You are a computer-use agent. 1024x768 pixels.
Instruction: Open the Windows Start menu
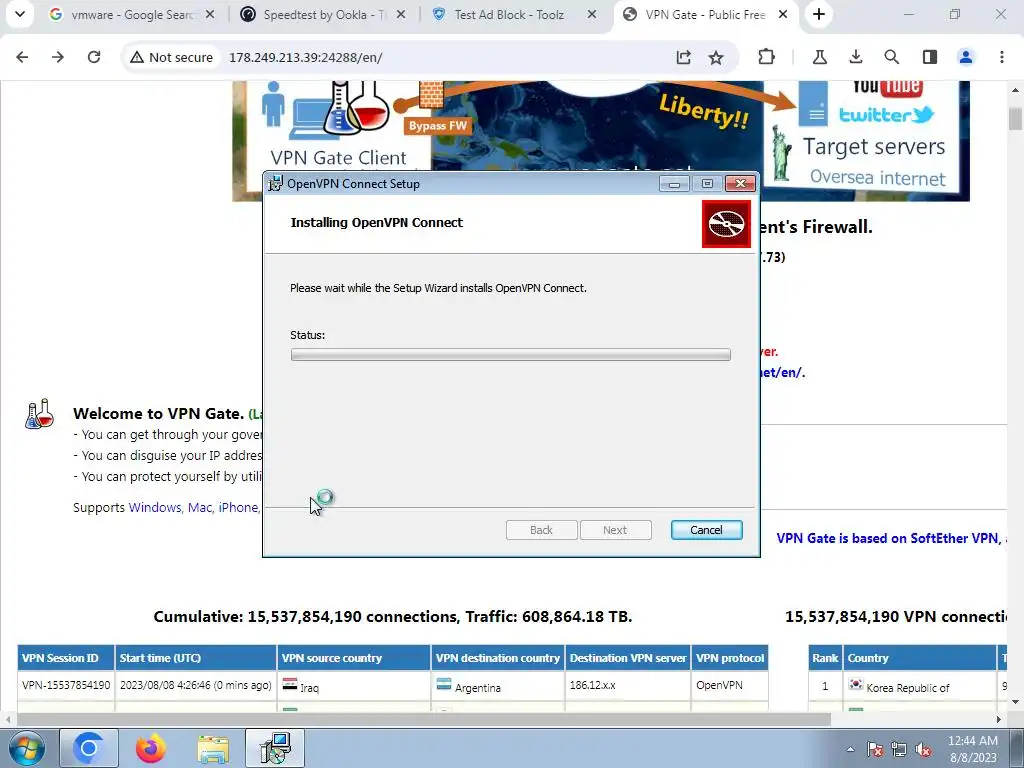coord(26,748)
